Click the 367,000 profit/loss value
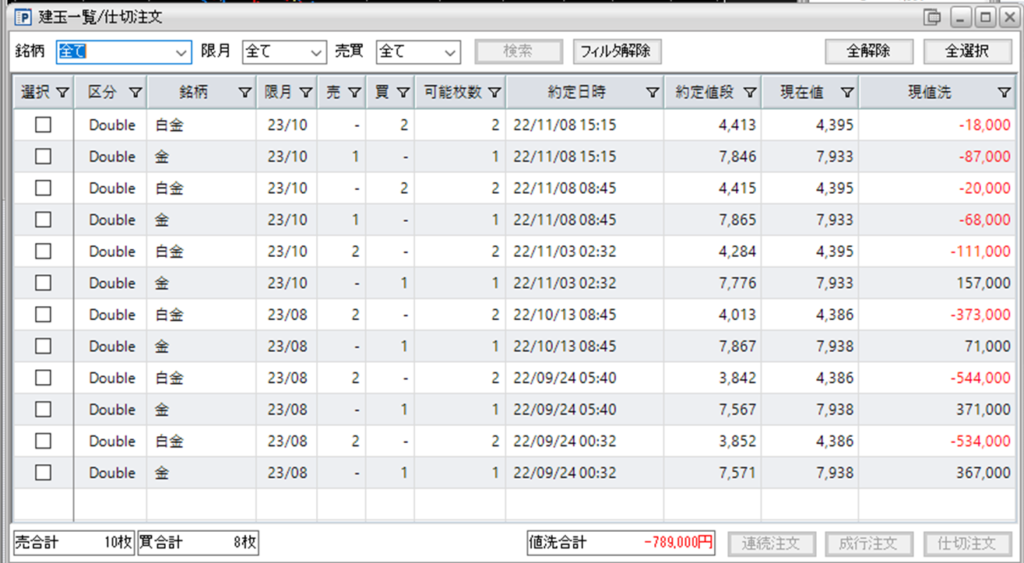 tap(983, 473)
